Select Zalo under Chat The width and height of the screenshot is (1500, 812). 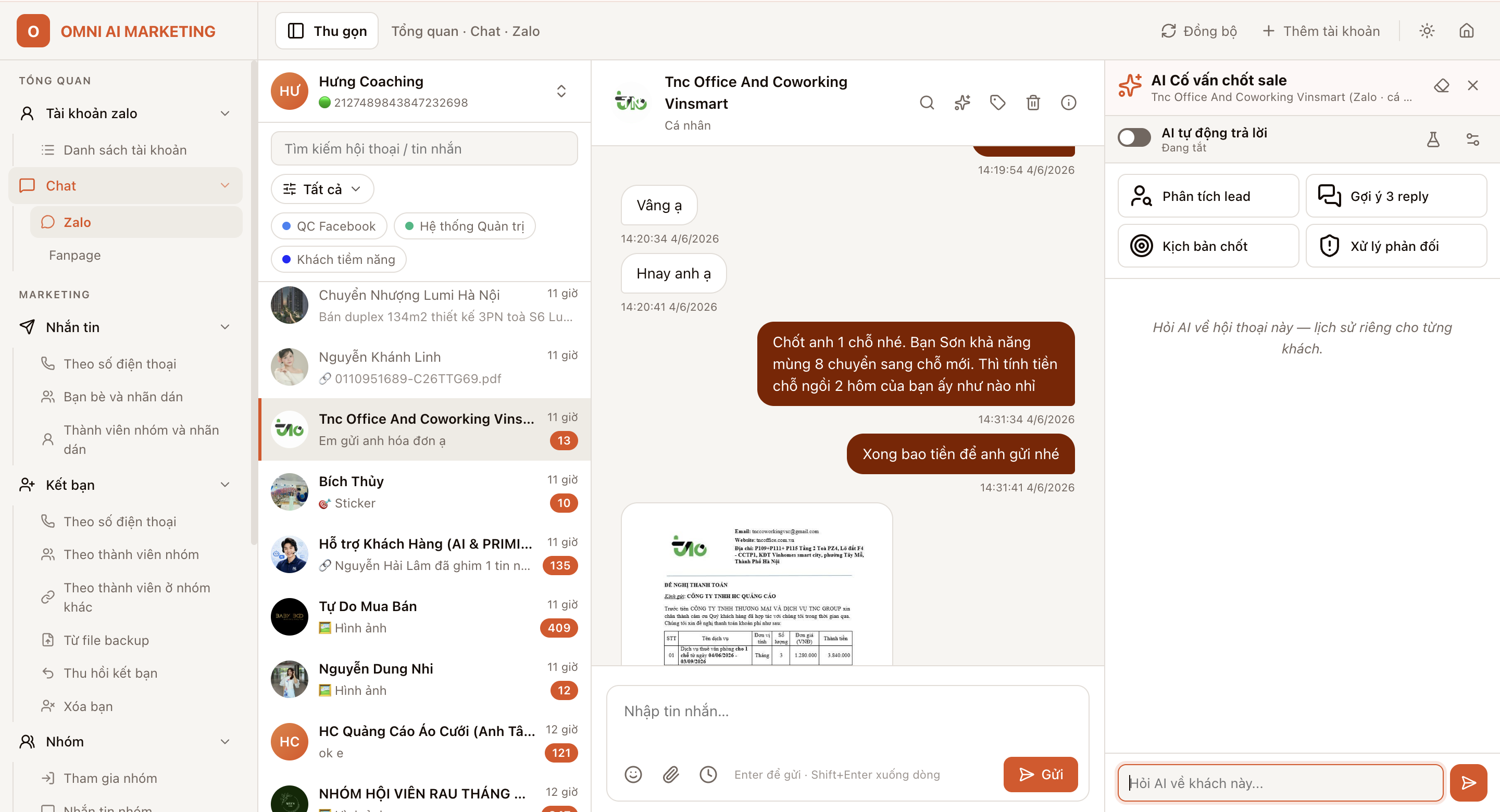tap(135, 222)
